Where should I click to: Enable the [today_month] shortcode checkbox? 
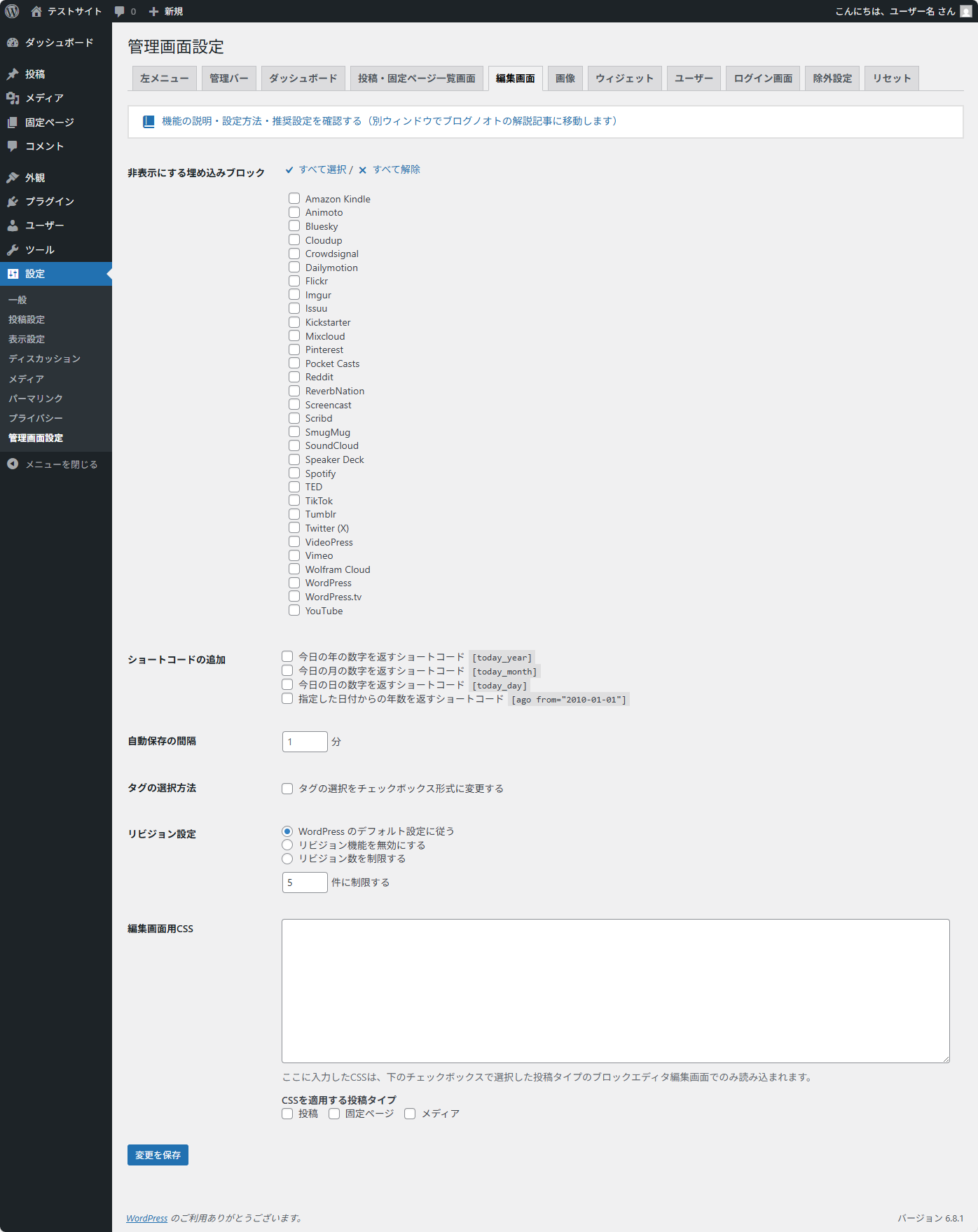(x=287, y=670)
